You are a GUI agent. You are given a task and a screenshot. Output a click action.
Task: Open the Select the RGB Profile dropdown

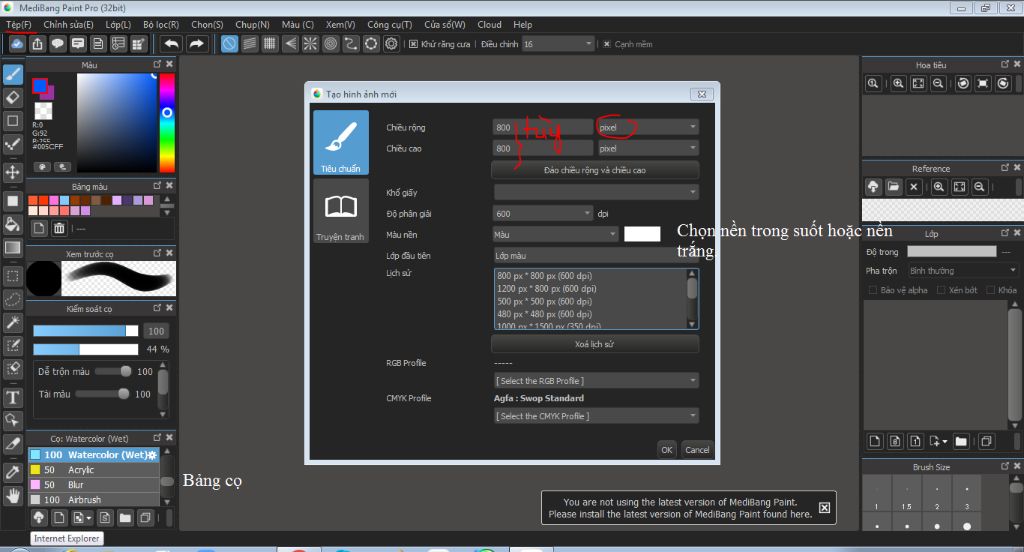(x=596, y=381)
